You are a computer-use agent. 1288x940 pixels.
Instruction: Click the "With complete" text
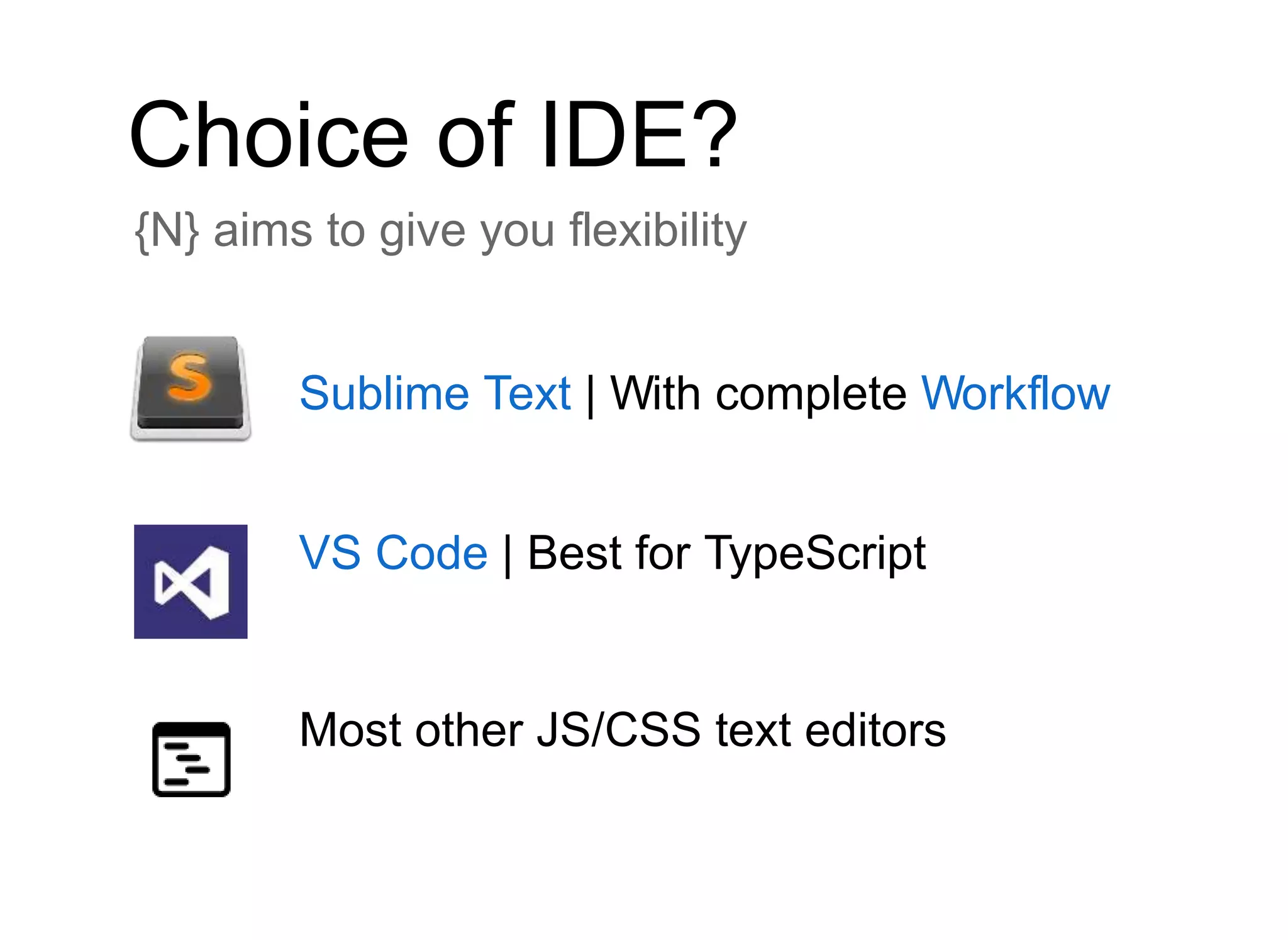click(758, 394)
